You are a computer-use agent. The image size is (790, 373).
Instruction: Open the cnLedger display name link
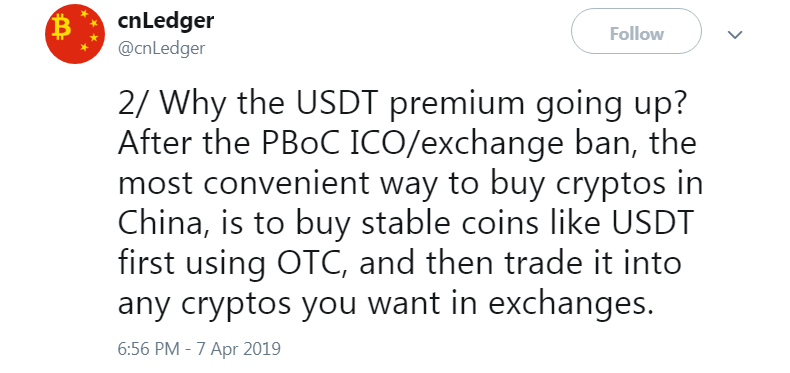coord(166,21)
